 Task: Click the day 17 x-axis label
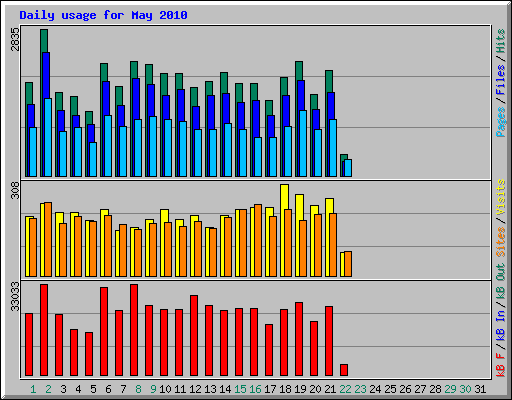click(x=270, y=389)
